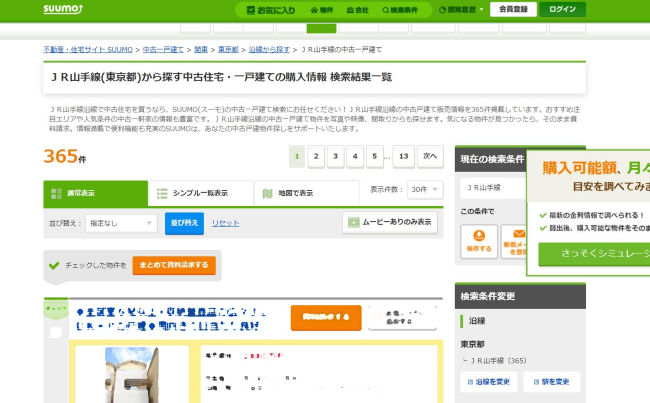This screenshot has width=650, height=403.
Task: Click the まとめて資料請求する button
Action: pos(174,265)
